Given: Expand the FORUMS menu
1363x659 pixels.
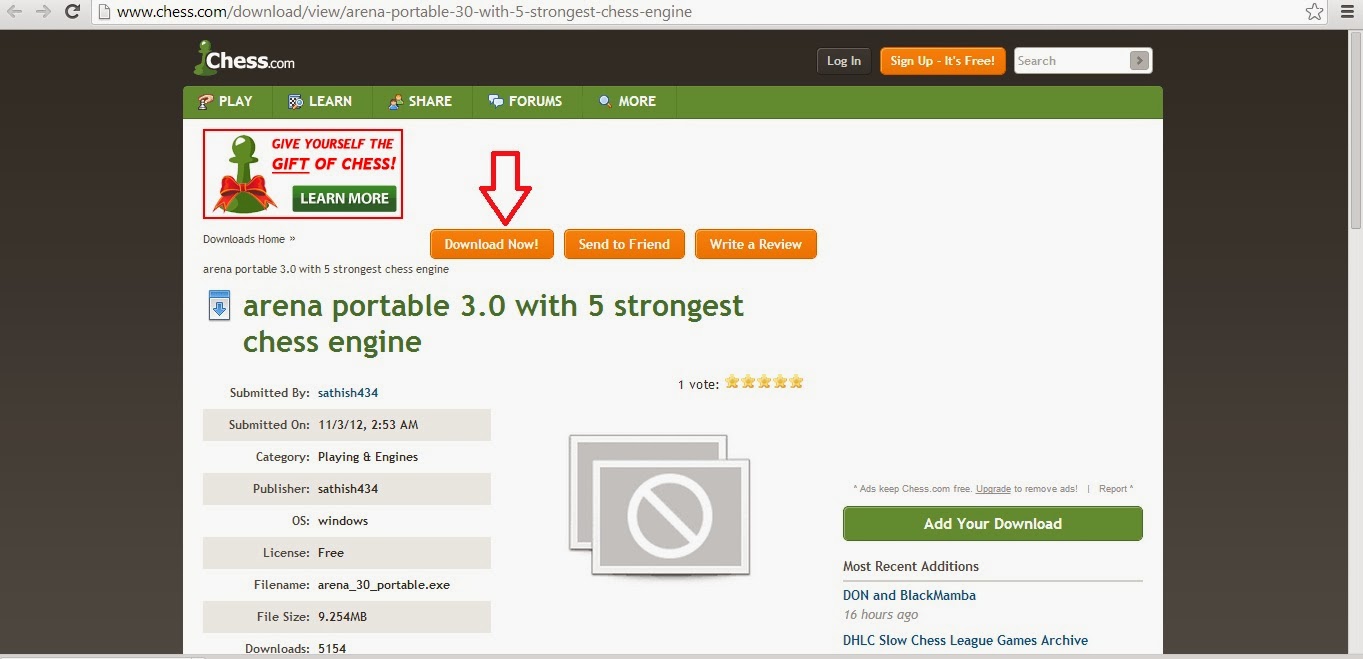Looking at the screenshot, I should coord(525,101).
